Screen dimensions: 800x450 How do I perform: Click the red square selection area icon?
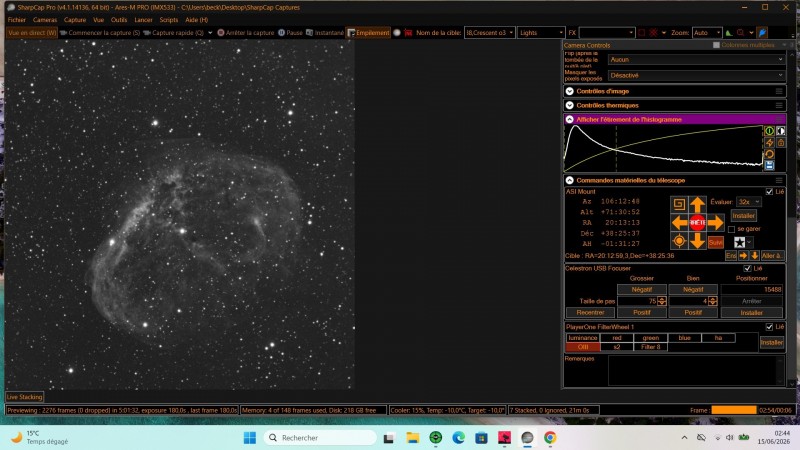pyautogui.click(x=642, y=33)
